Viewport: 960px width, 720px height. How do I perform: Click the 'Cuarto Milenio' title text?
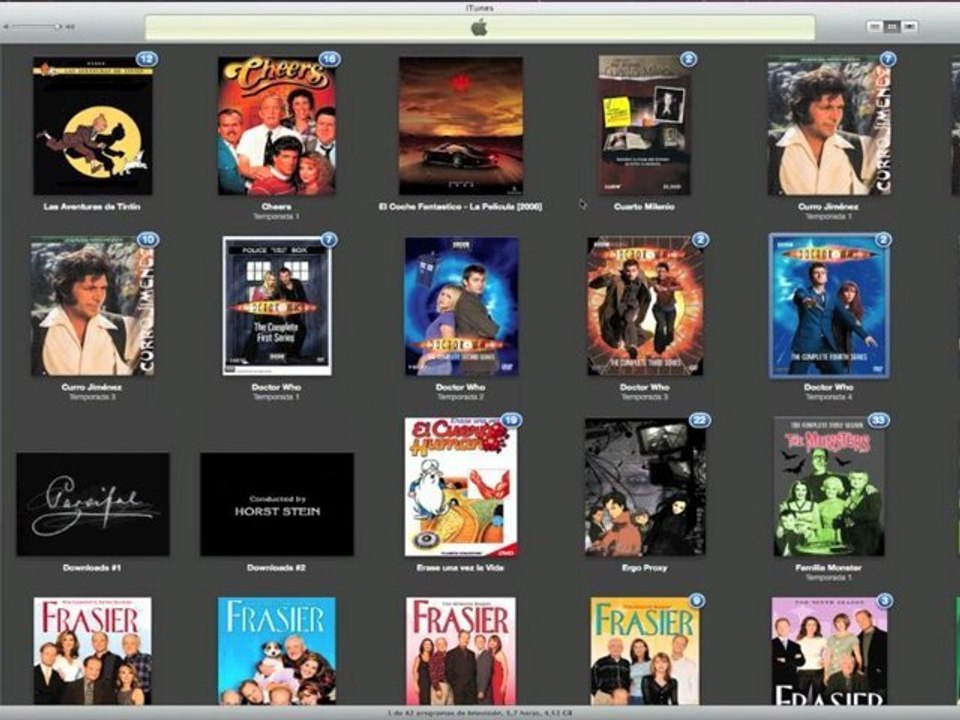coord(644,207)
